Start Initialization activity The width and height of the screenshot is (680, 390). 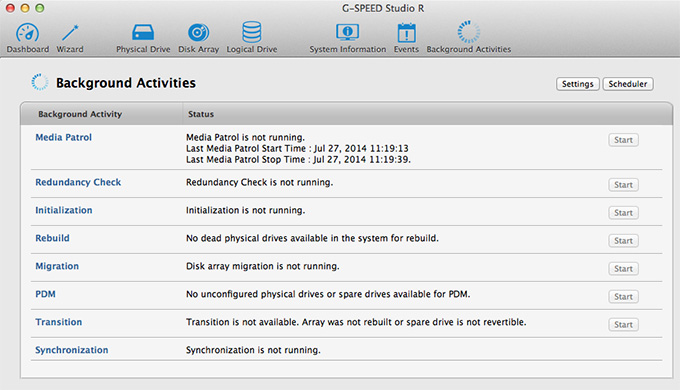point(623,213)
